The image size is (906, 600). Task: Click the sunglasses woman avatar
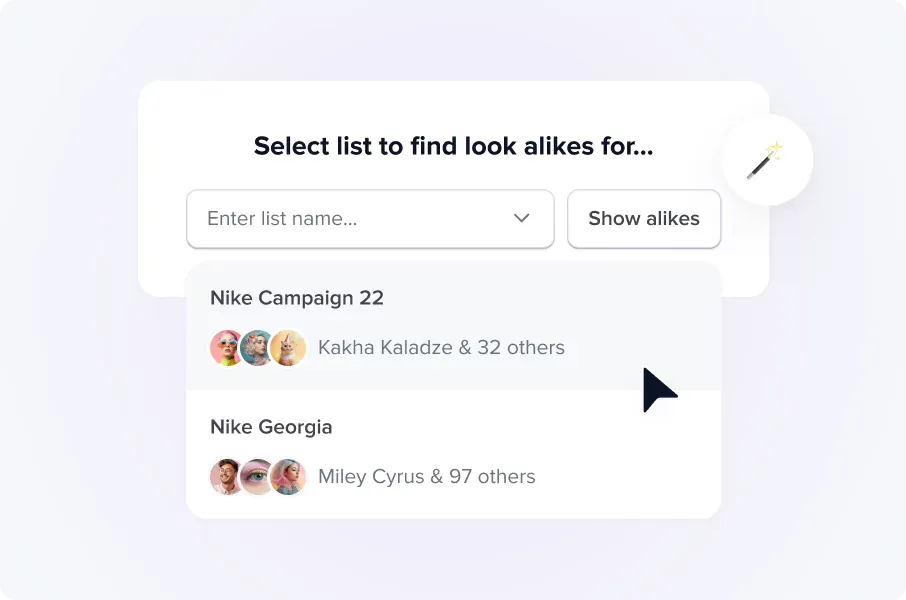[226, 347]
